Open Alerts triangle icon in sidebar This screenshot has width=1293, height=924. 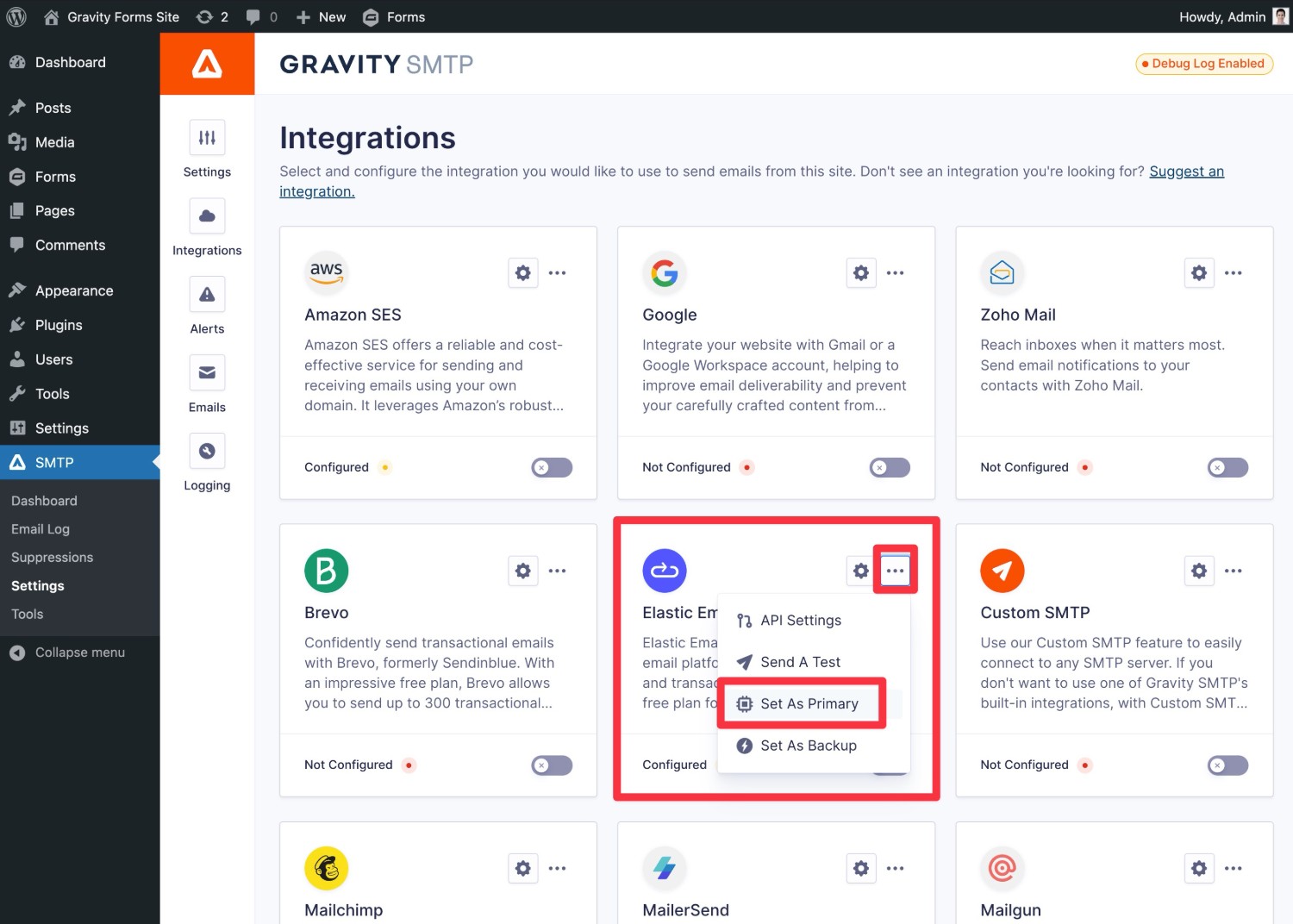(207, 295)
